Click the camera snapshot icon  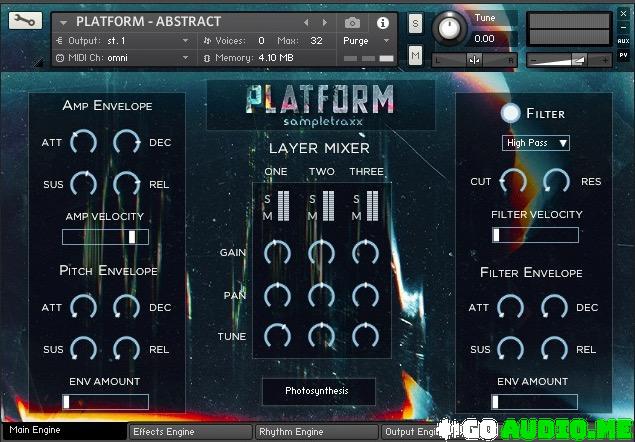tap(352, 22)
